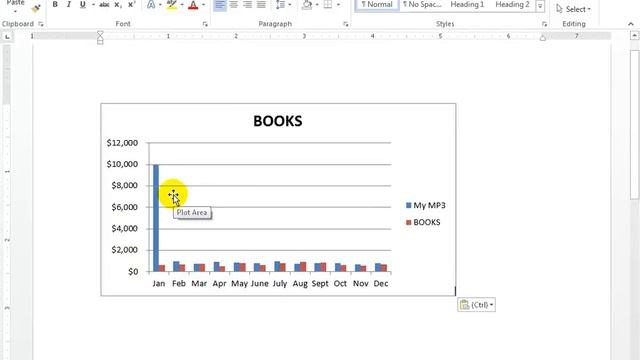Toggle strikethrough formatting
This screenshot has height=360, width=640.
click(104, 5)
